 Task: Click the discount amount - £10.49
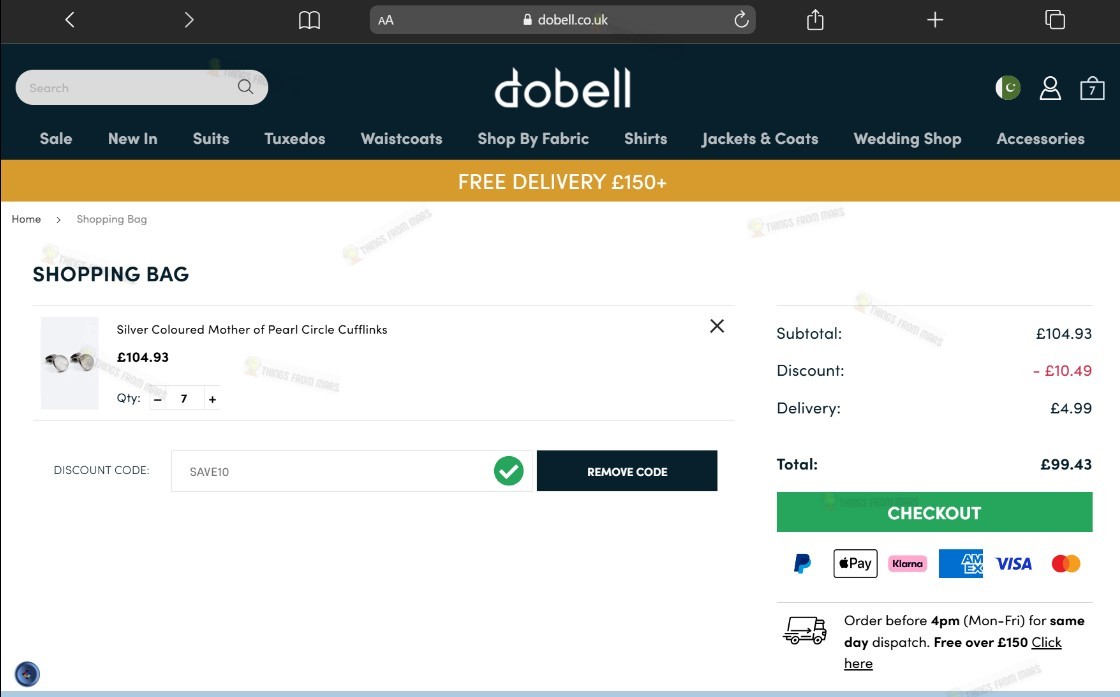pyautogui.click(x=1062, y=371)
